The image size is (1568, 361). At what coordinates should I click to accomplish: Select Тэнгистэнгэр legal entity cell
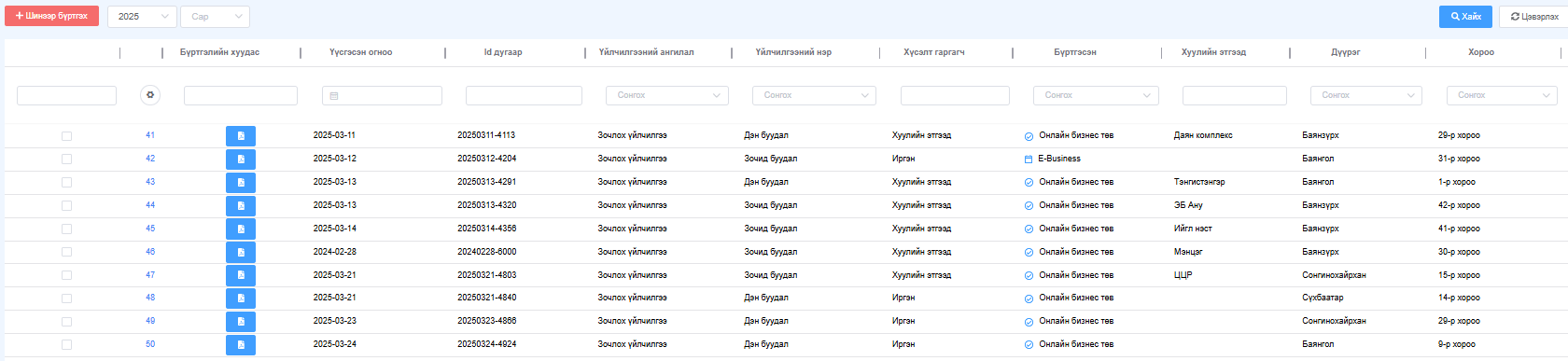1199,182
